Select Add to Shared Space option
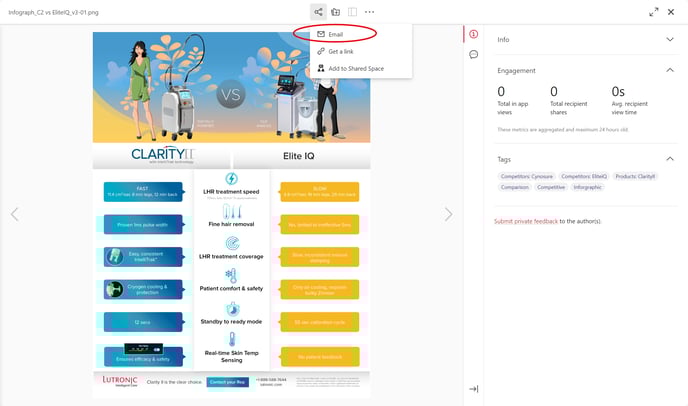The width and height of the screenshot is (688, 406). (x=355, y=68)
